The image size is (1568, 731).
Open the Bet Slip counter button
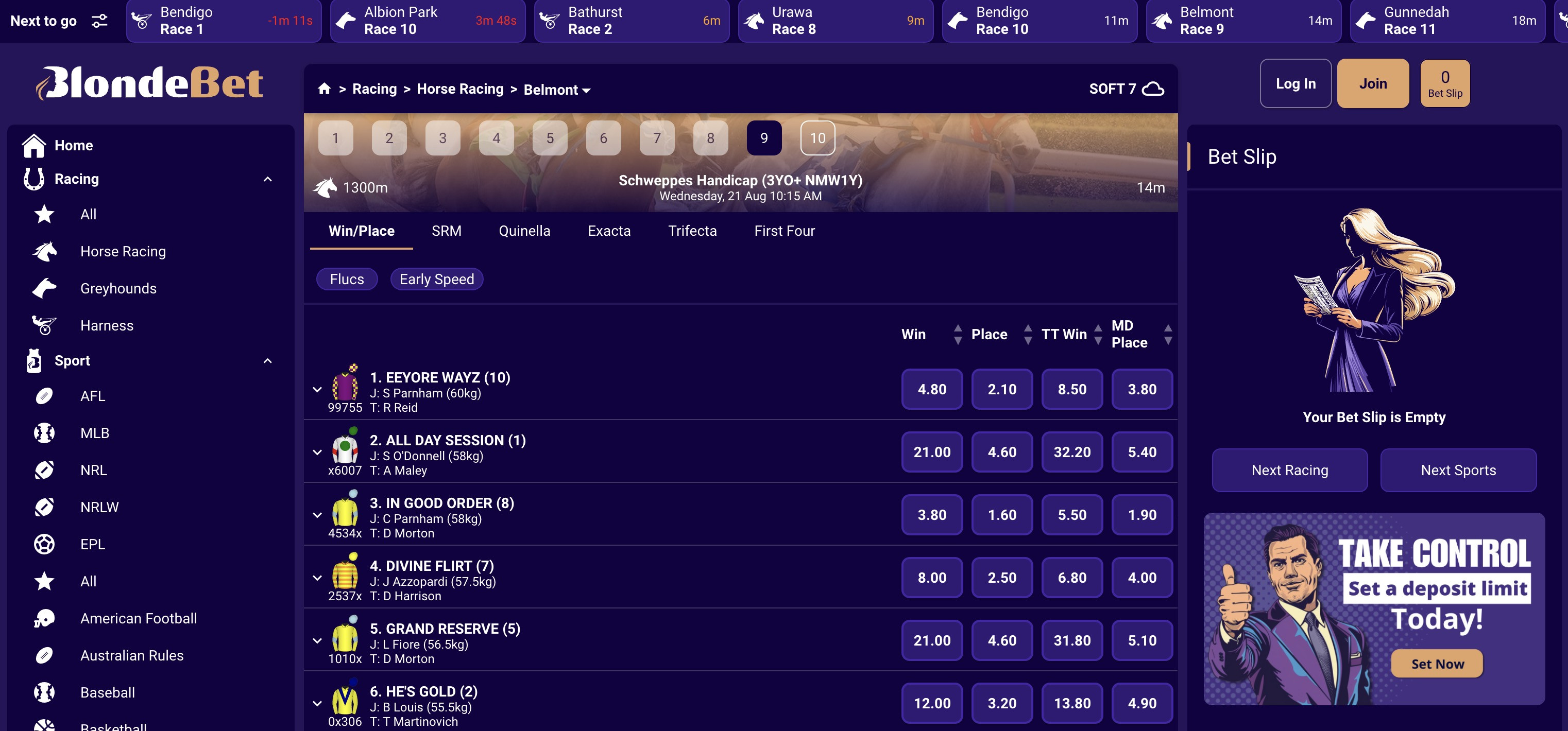[1444, 83]
